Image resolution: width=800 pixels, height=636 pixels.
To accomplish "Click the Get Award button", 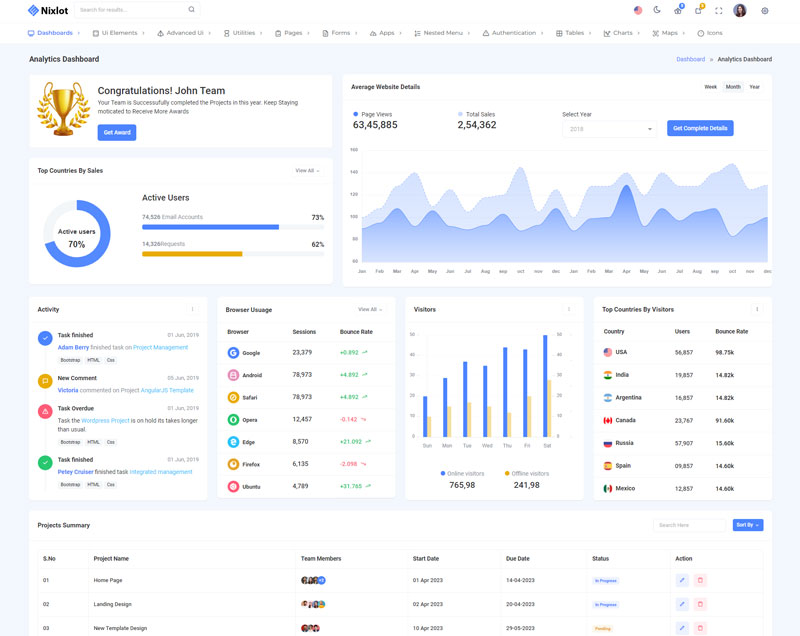I will click(x=117, y=132).
